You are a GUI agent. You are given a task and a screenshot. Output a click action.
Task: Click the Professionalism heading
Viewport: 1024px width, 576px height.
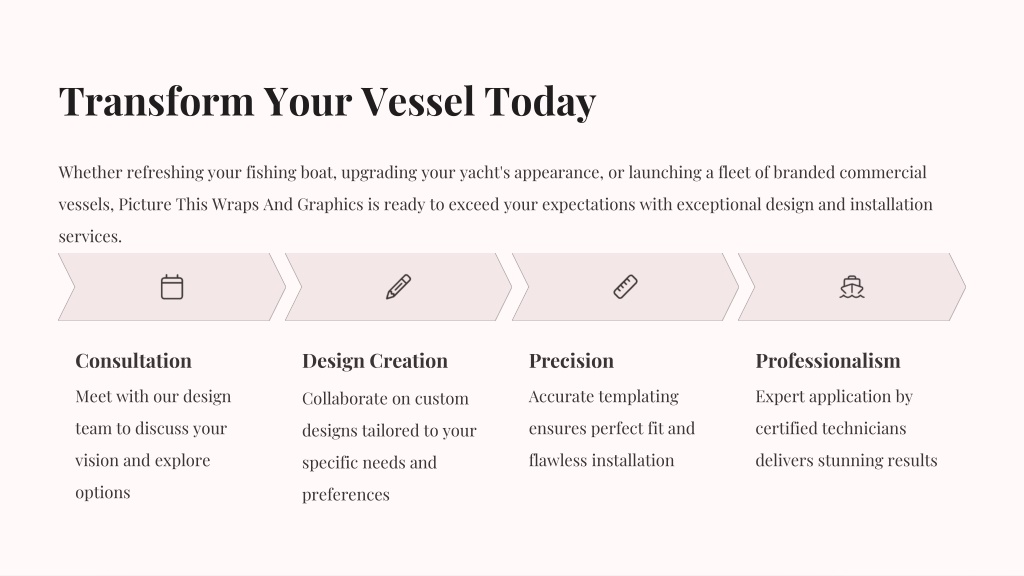click(x=828, y=360)
